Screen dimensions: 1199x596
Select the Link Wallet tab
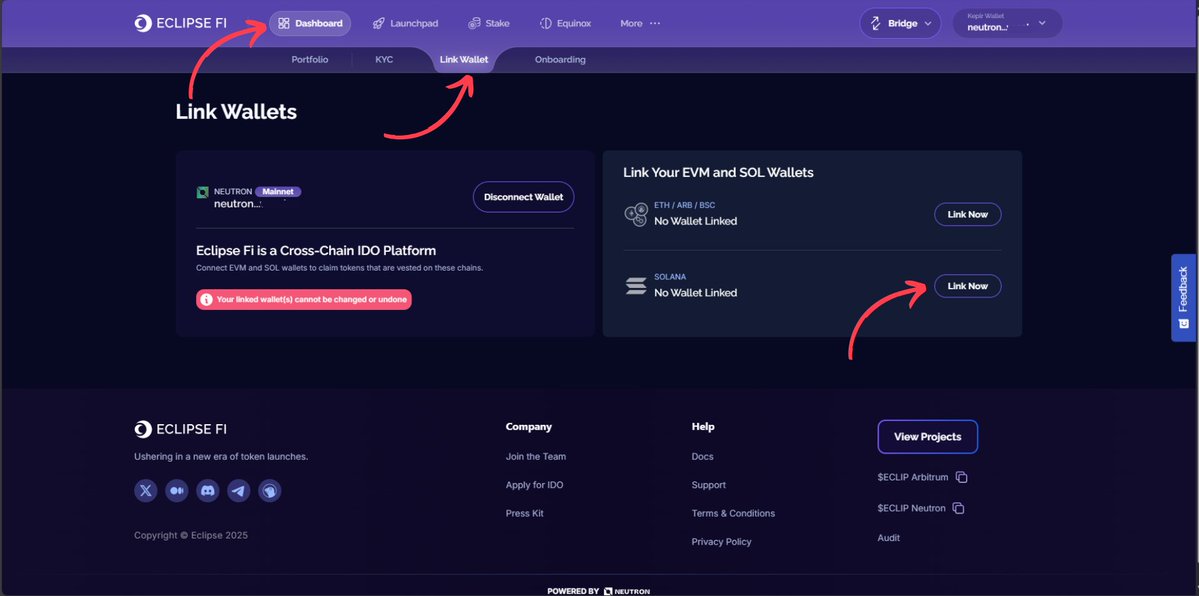click(x=464, y=60)
